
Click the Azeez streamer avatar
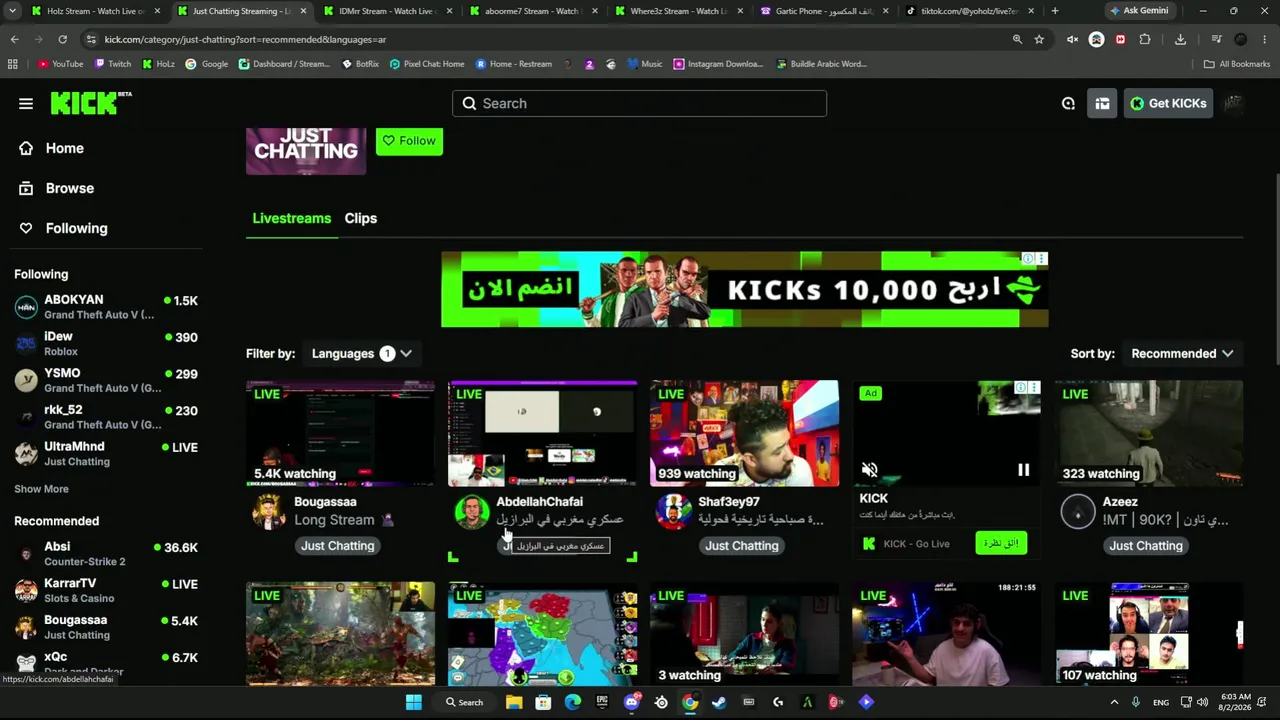(1077, 511)
